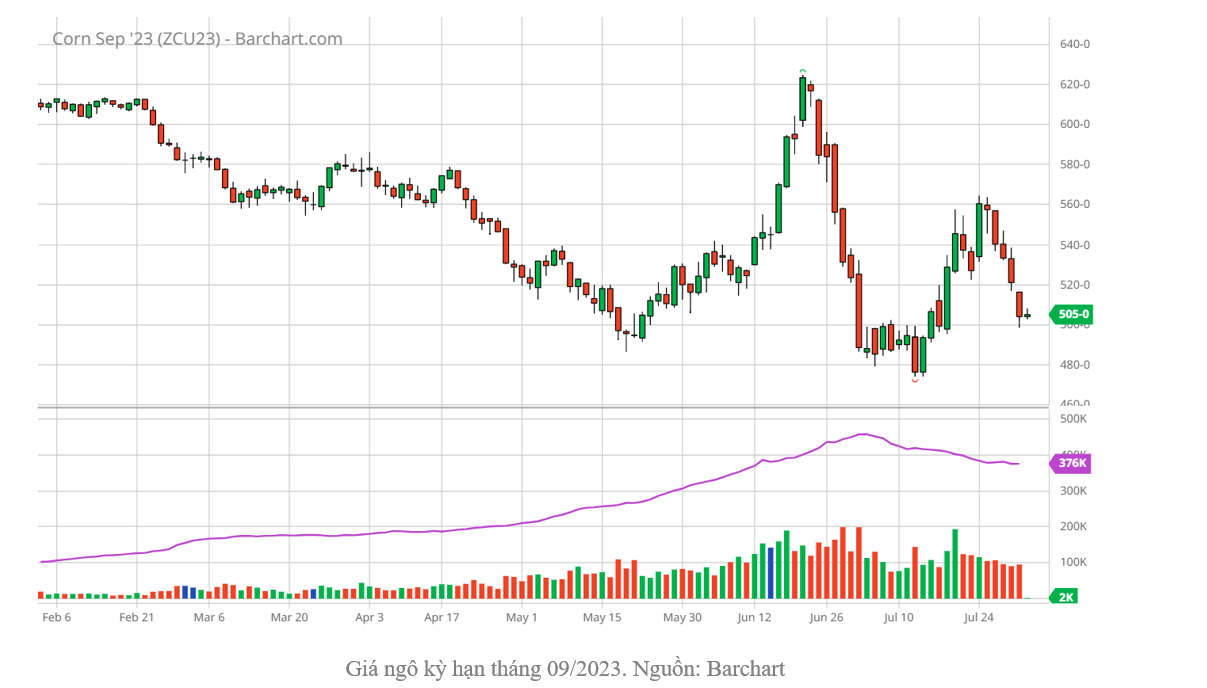1207x688 pixels.
Task: Click the 640-0 price axis label
Action: pyautogui.click(x=1075, y=44)
